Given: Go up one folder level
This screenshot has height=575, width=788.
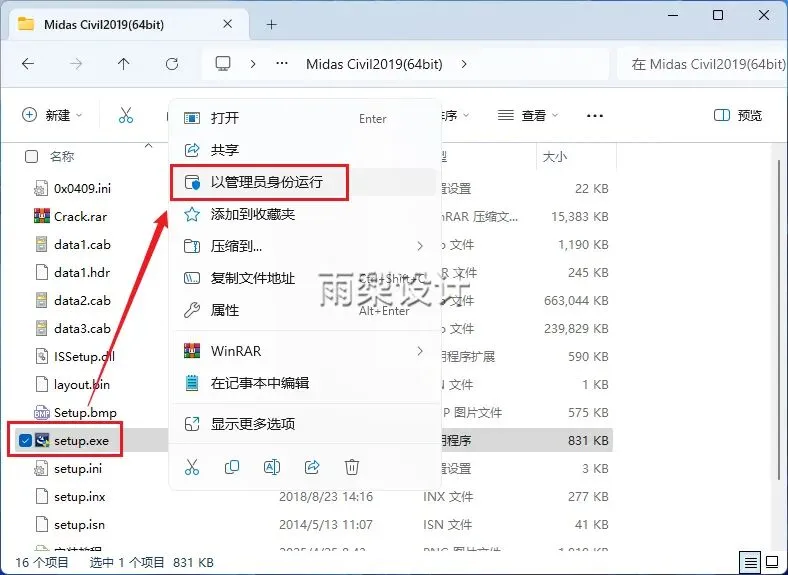Looking at the screenshot, I should pos(124,64).
